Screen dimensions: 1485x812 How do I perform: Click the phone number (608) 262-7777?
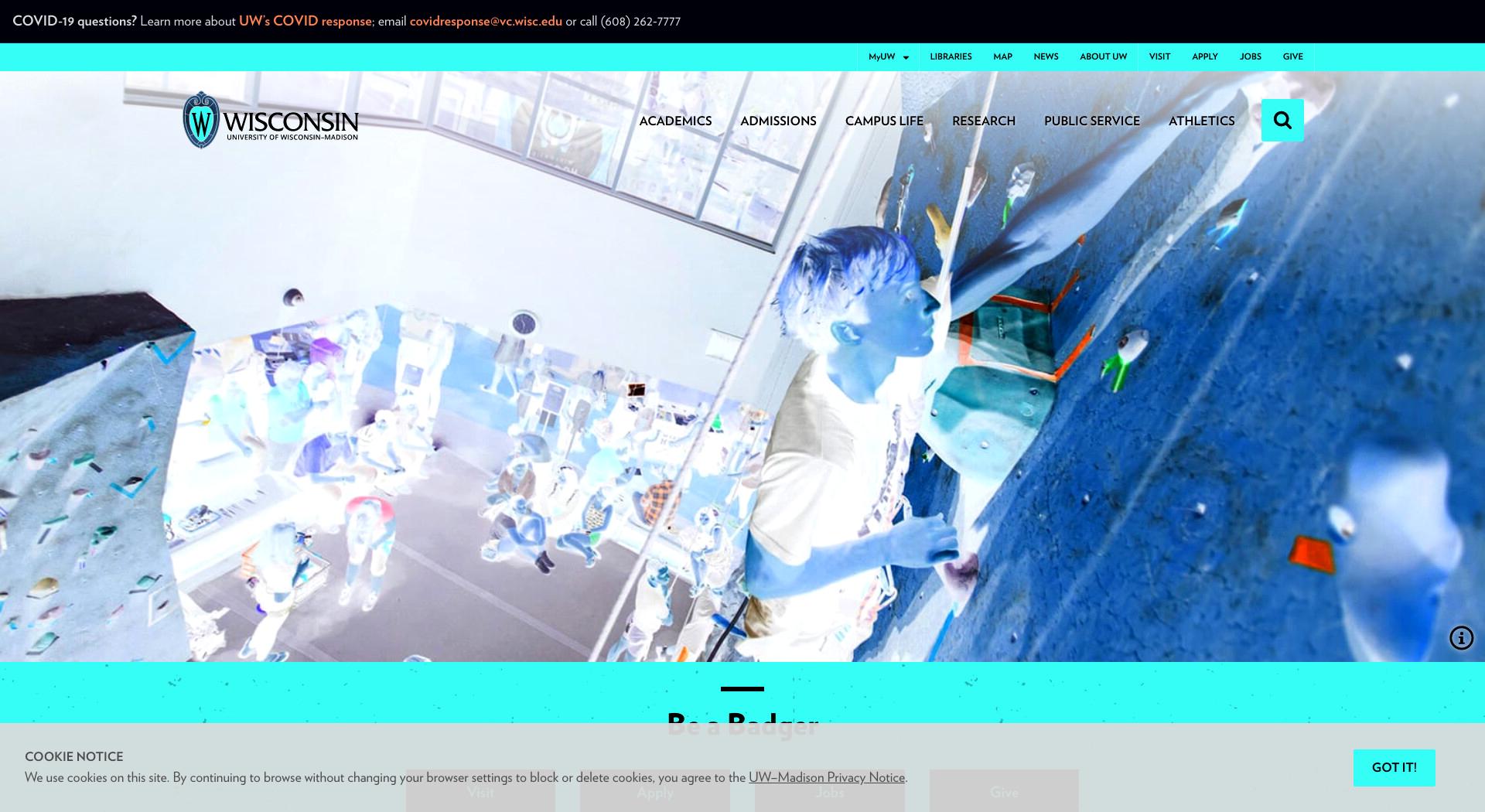640,21
